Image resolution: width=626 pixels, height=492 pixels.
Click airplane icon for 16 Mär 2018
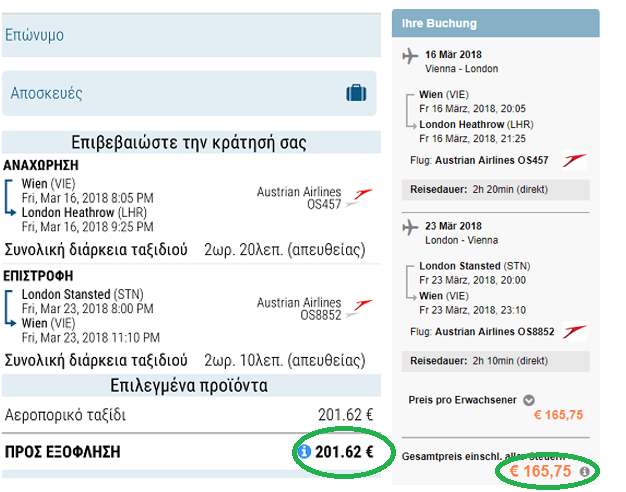(410, 56)
